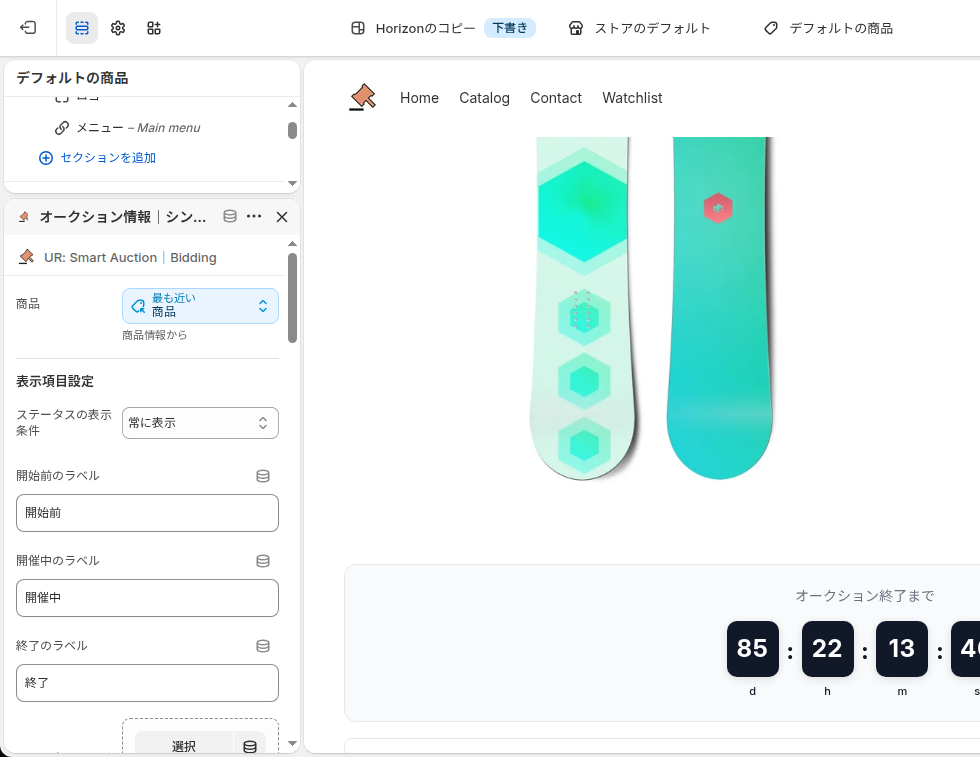The height and width of the screenshot is (757, 980).
Task: Click the tag icon beside デフォルトの商品
Action: click(x=771, y=28)
